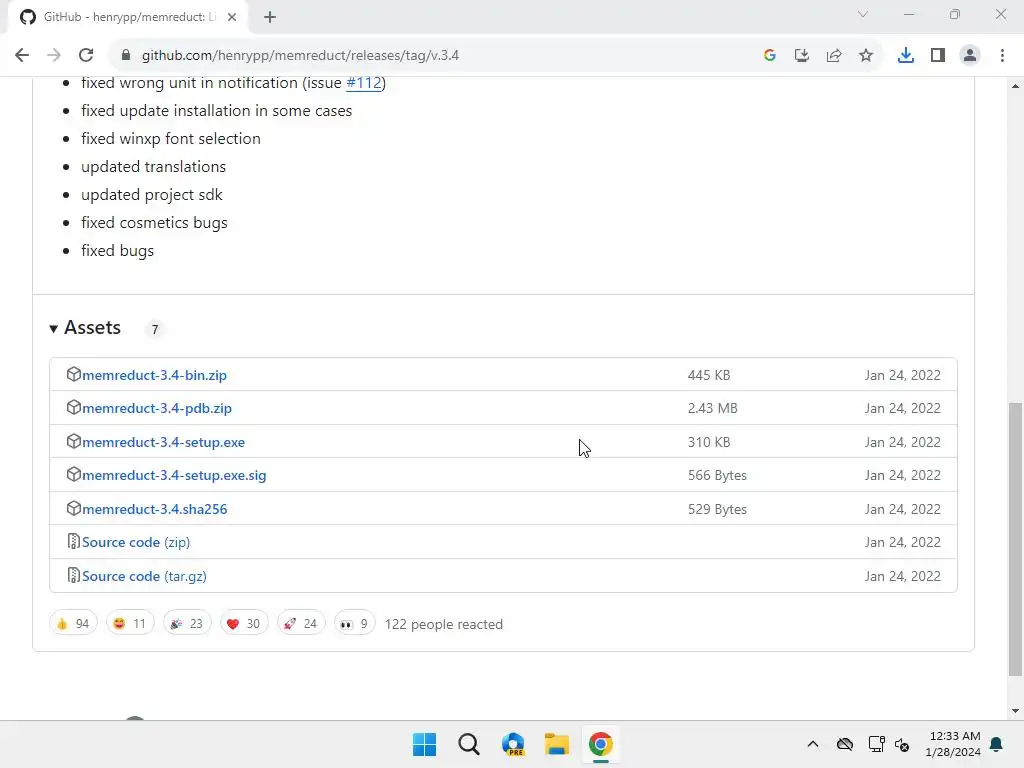The height and width of the screenshot is (768, 1024).
Task: Click zip file icon beside Source code (zip)
Action: pyautogui.click(x=73, y=542)
